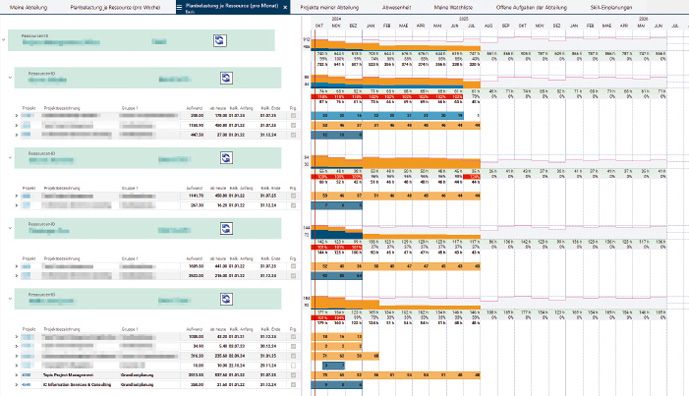Sort by Aufwand header in second resource table

[x=194, y=108]
